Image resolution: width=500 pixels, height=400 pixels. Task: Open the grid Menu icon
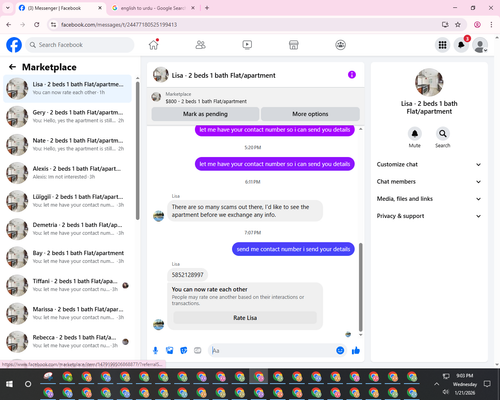click(442, 45)
